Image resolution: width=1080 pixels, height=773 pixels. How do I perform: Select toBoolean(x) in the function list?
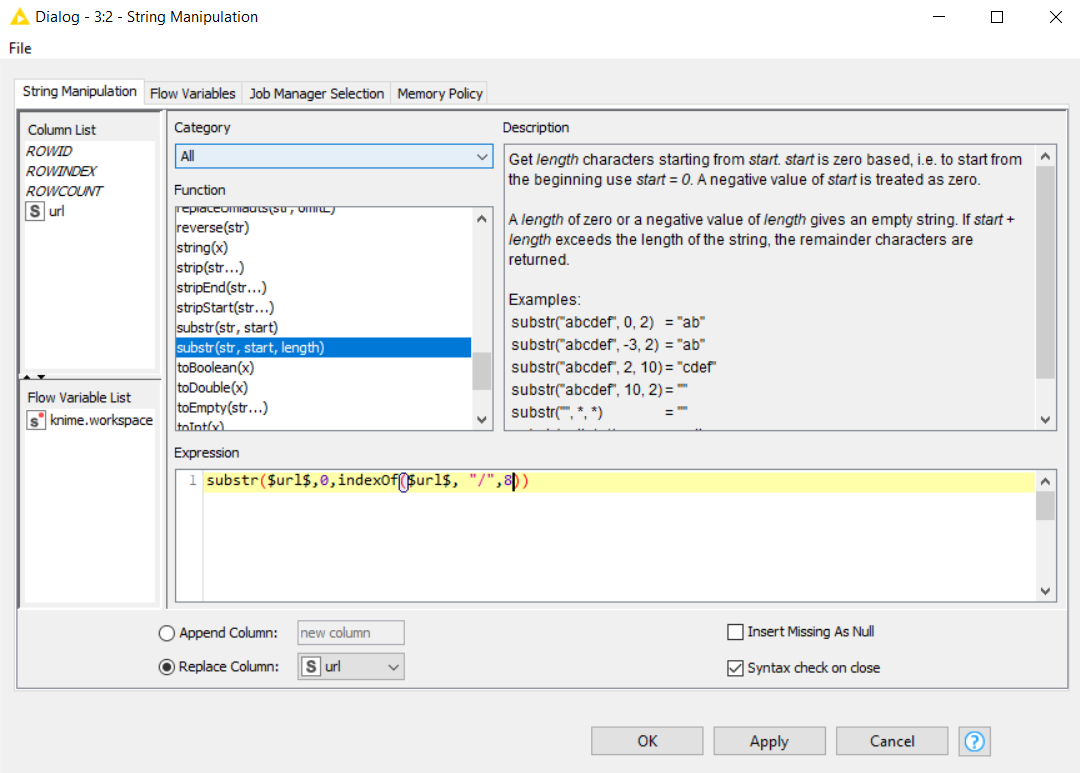point(213,368)
